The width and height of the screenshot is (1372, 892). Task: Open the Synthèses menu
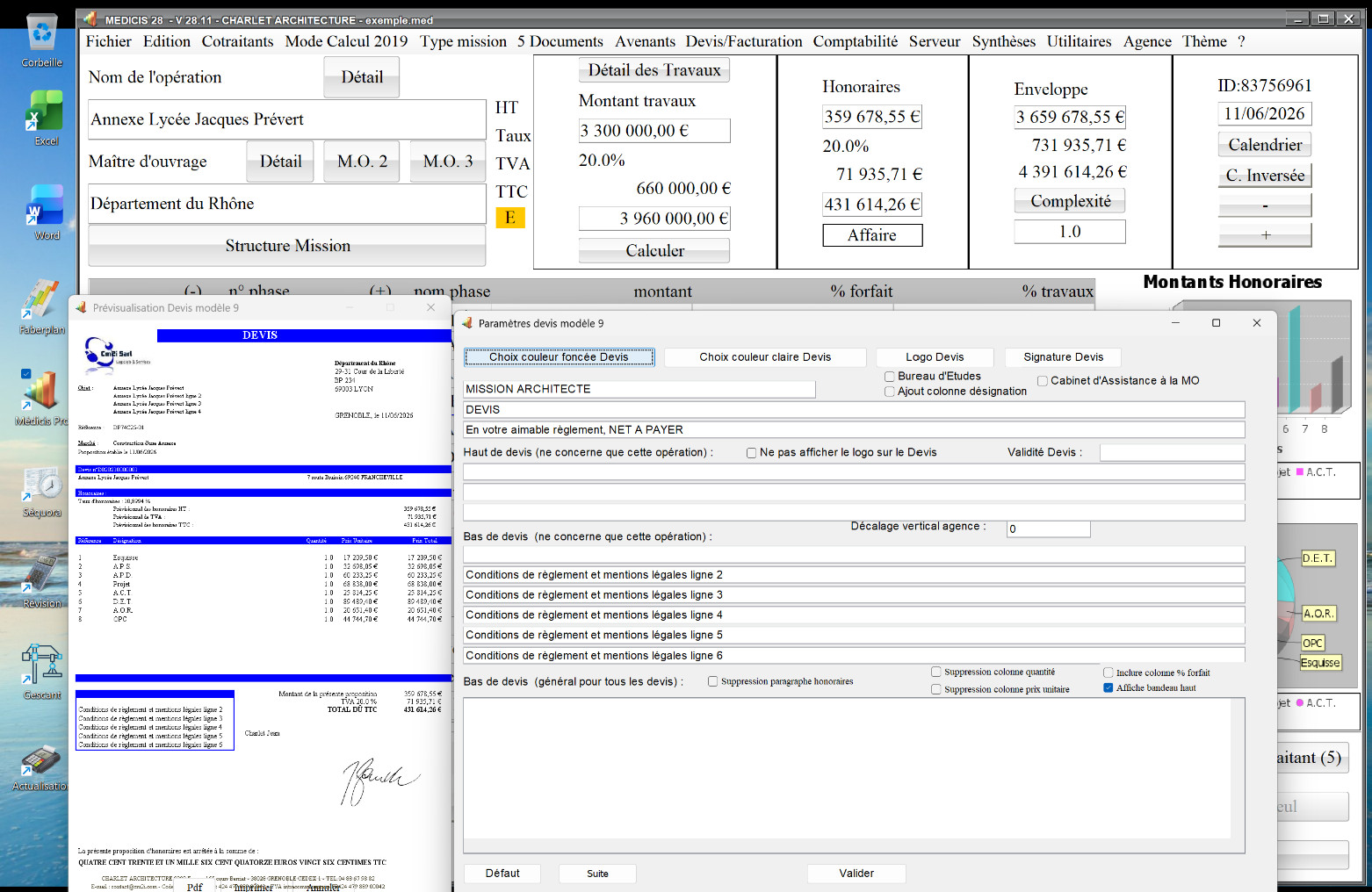point(1004,41)
